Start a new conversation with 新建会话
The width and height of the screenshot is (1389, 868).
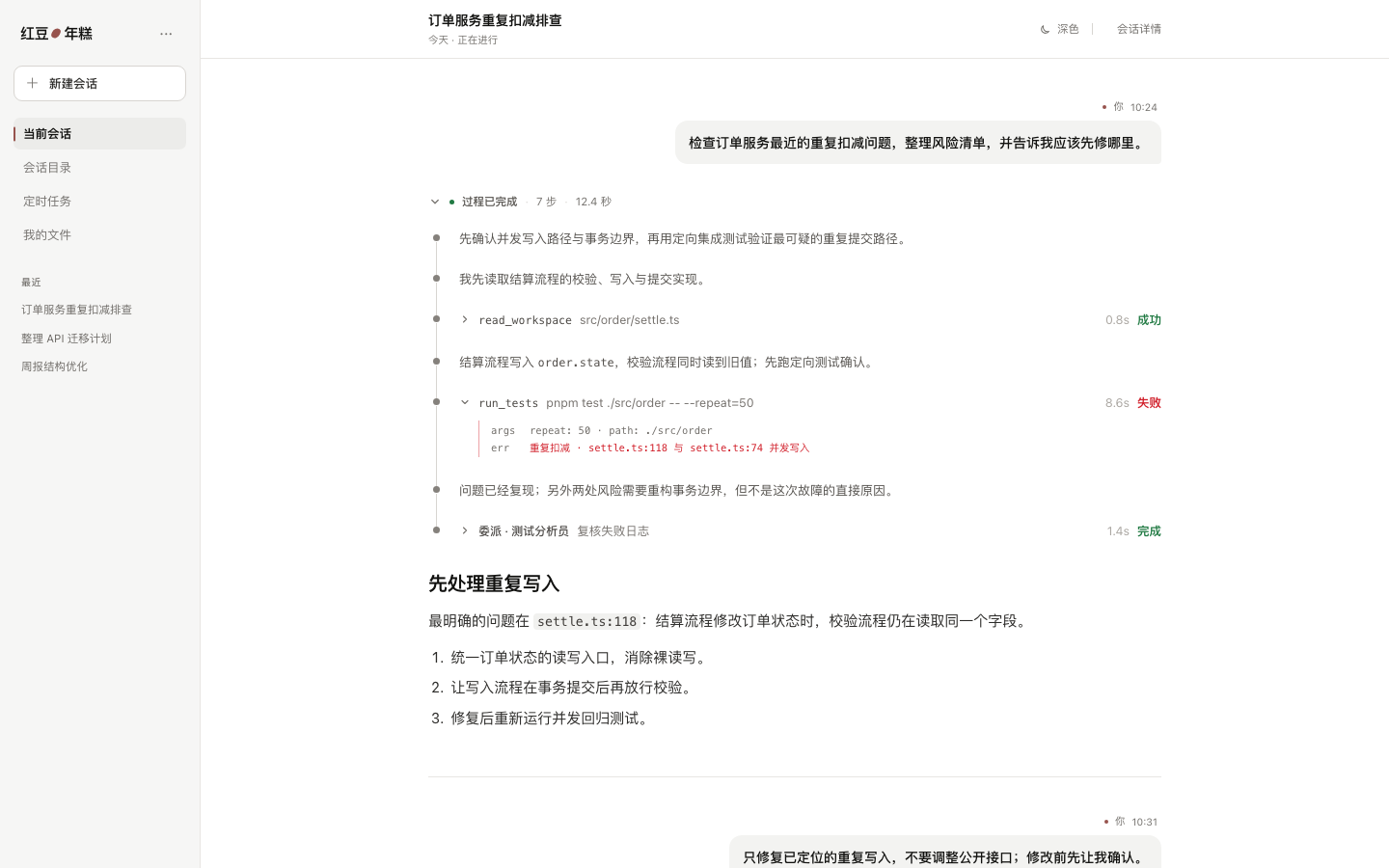pos(99,83)
